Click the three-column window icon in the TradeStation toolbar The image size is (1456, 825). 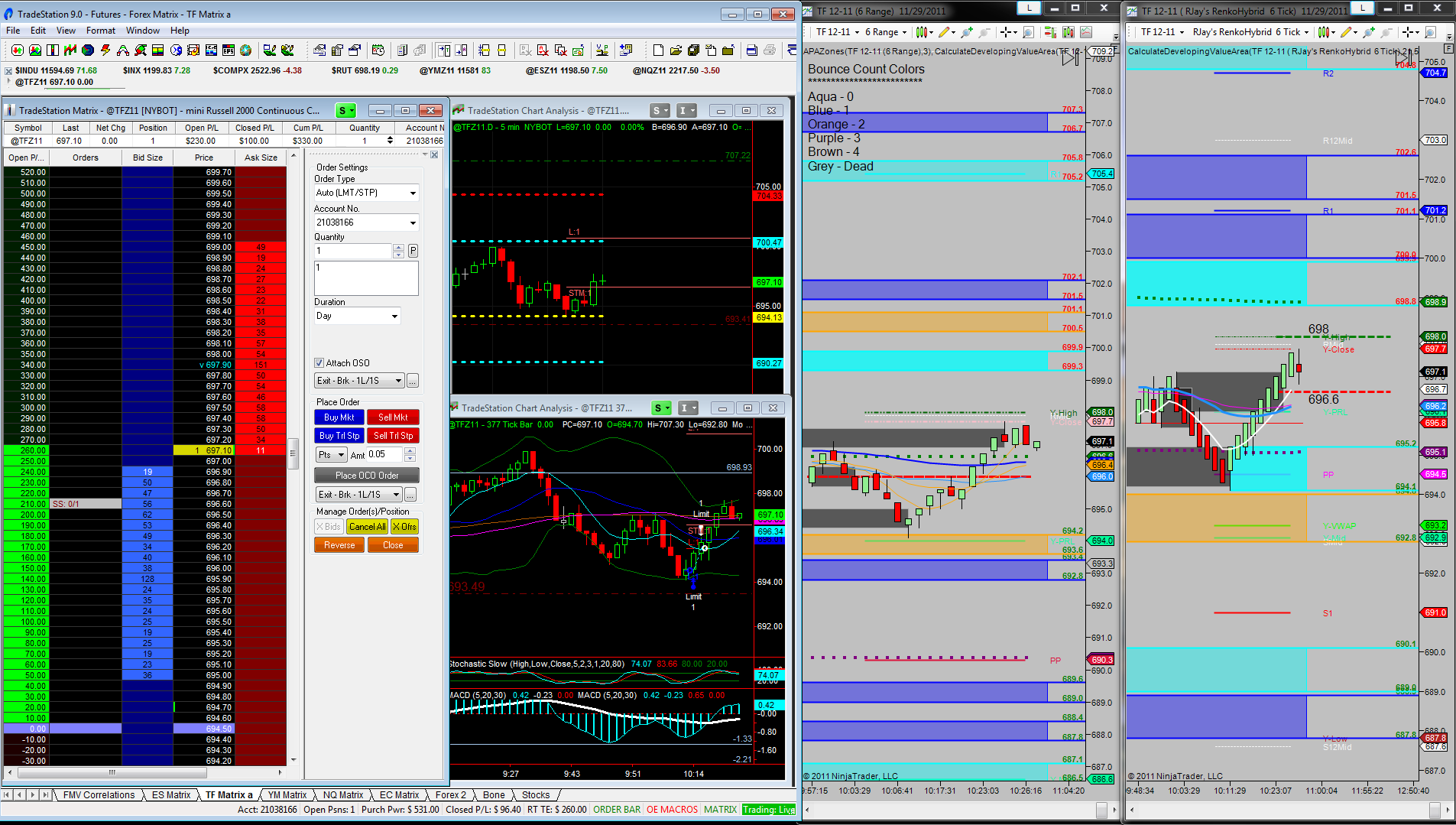point(53,50)
